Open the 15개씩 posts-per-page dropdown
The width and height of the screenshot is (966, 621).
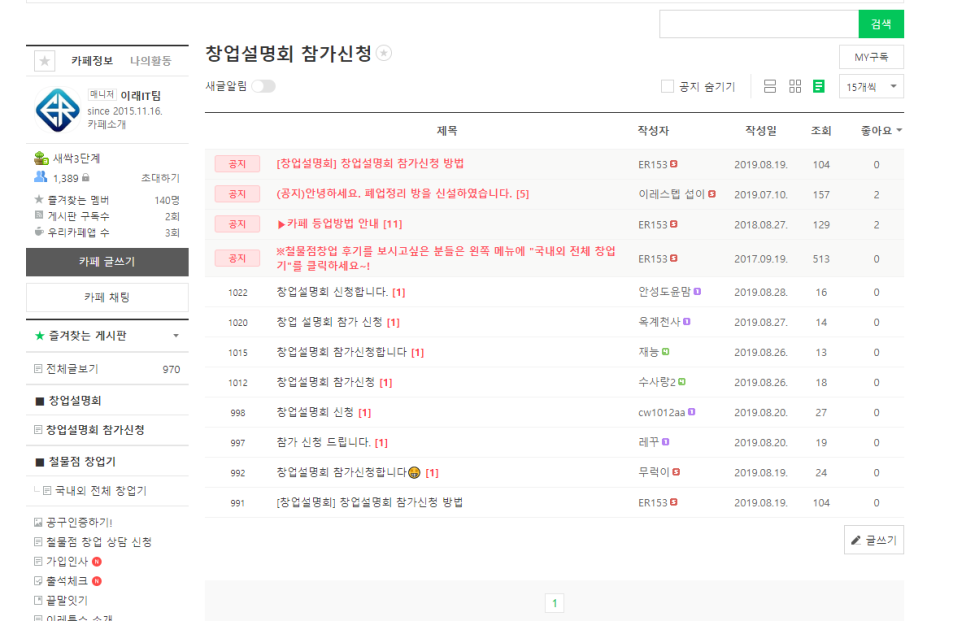[x=871, y=87]
